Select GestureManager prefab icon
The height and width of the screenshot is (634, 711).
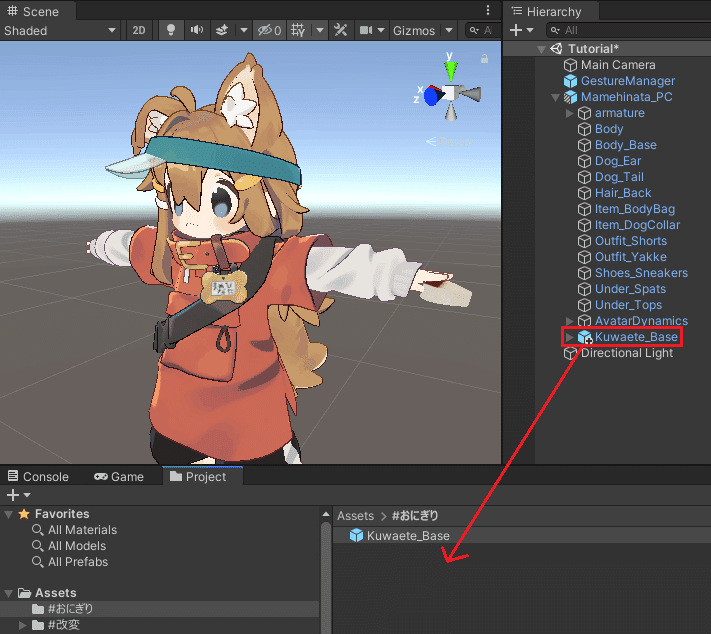pyautogui.click(x=570, y=81)
